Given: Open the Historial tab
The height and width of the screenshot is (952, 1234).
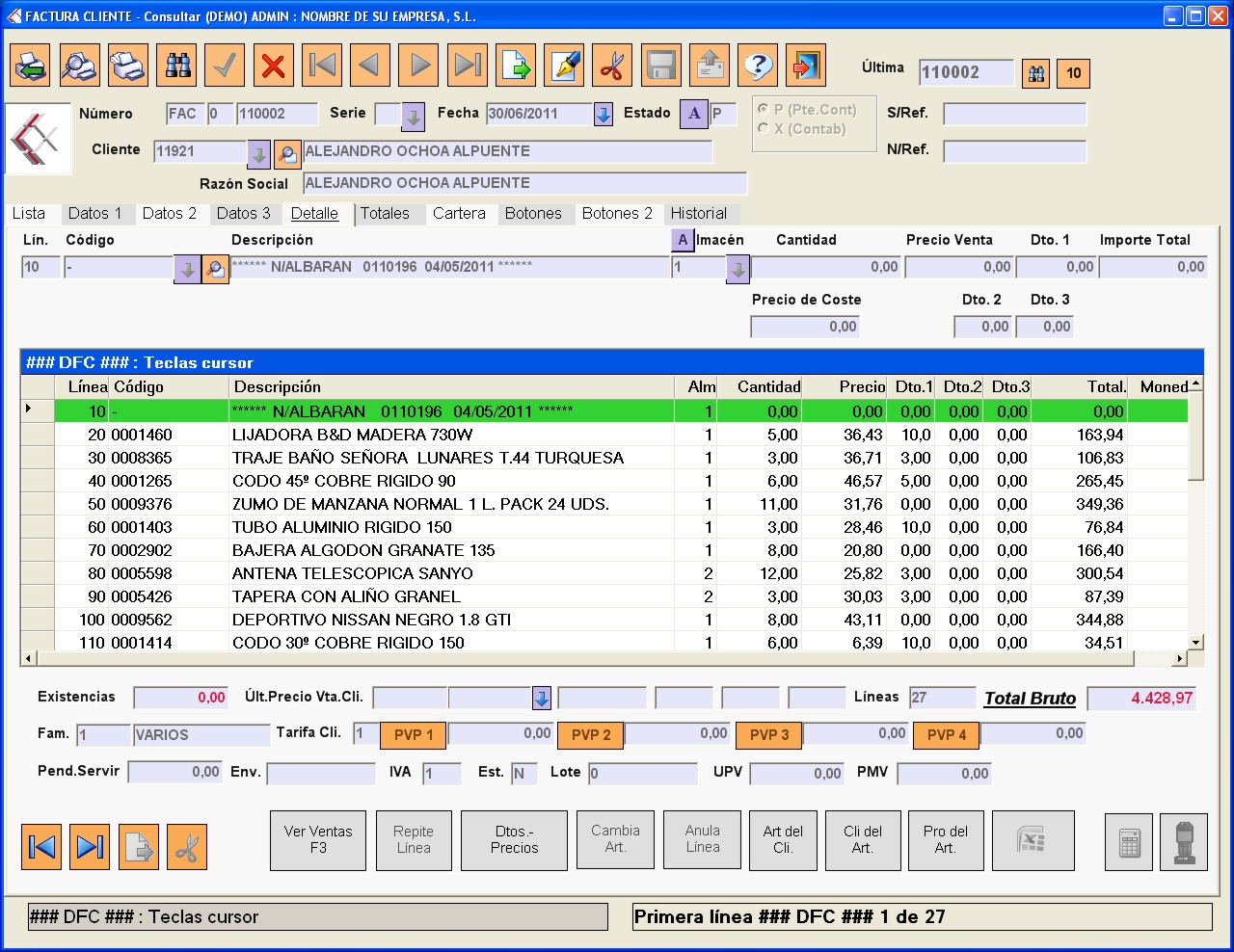Looking at the screenshot, I should 699,214.
